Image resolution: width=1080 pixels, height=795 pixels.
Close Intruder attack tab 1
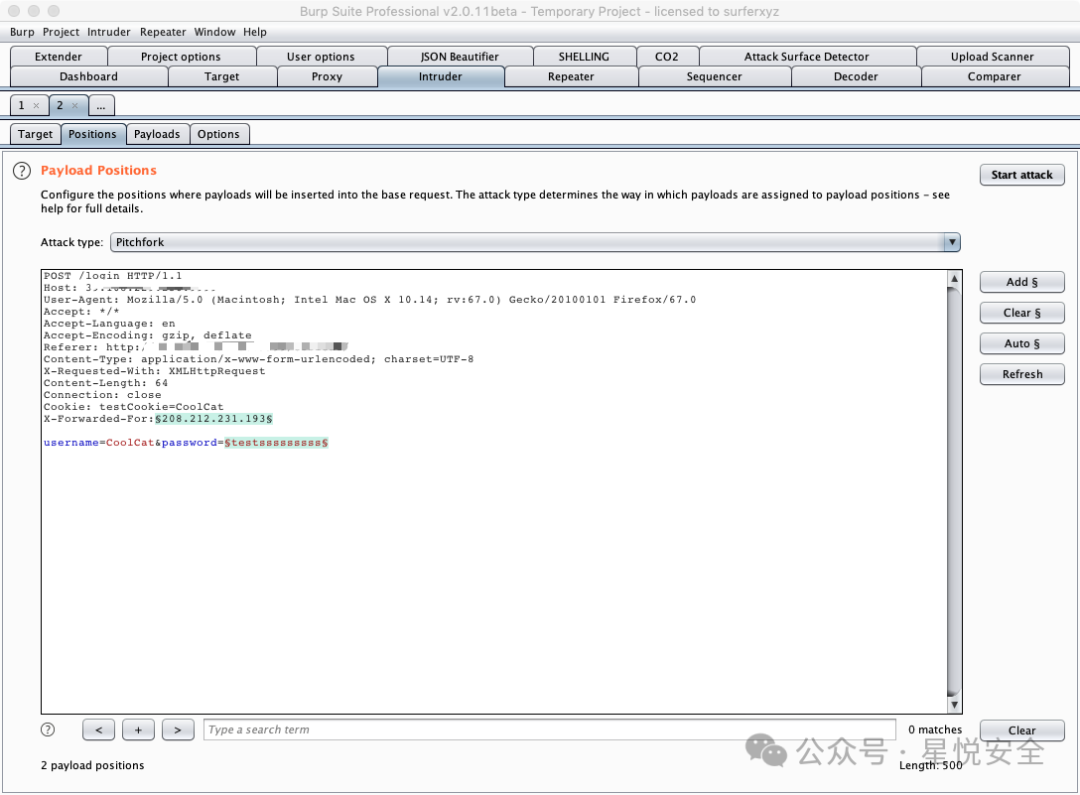point(37,105)
